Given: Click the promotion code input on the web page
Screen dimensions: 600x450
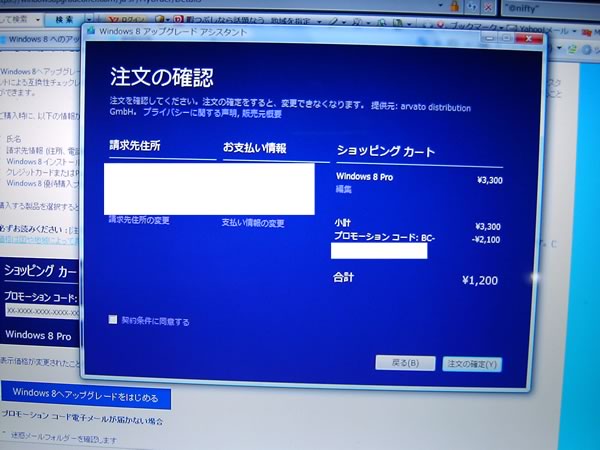Looking at the screenshot, I should (x=42, y=311).
